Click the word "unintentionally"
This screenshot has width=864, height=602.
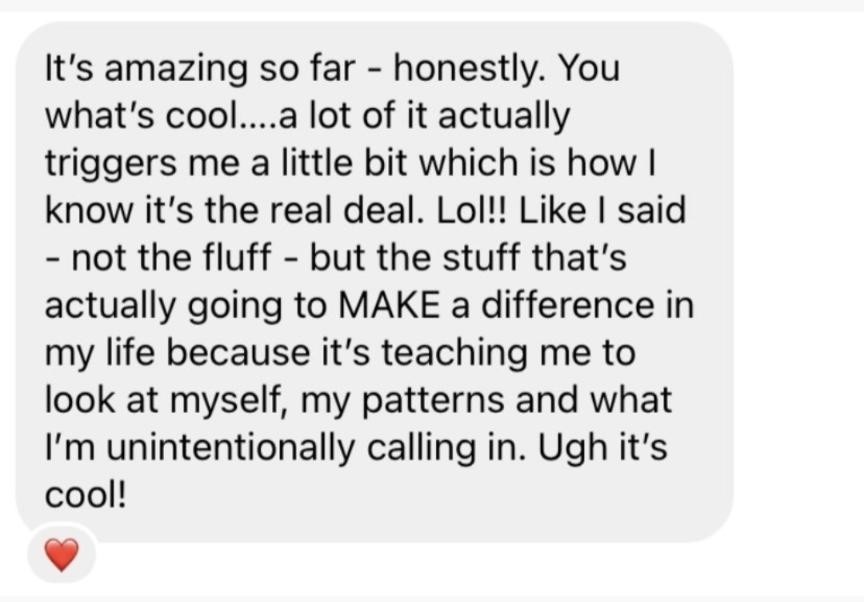[230, 447]
